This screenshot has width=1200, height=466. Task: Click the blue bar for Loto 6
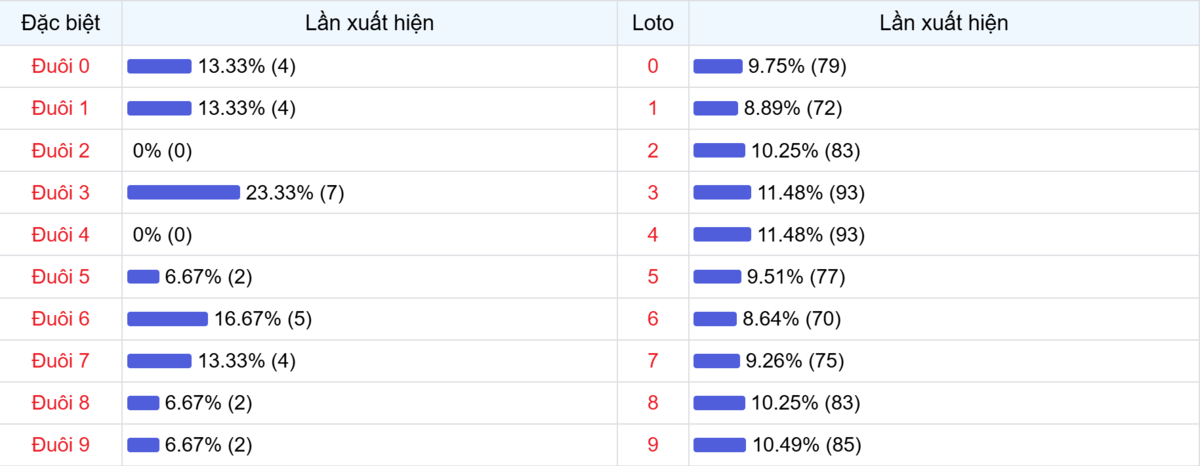[x=715, y=318]
